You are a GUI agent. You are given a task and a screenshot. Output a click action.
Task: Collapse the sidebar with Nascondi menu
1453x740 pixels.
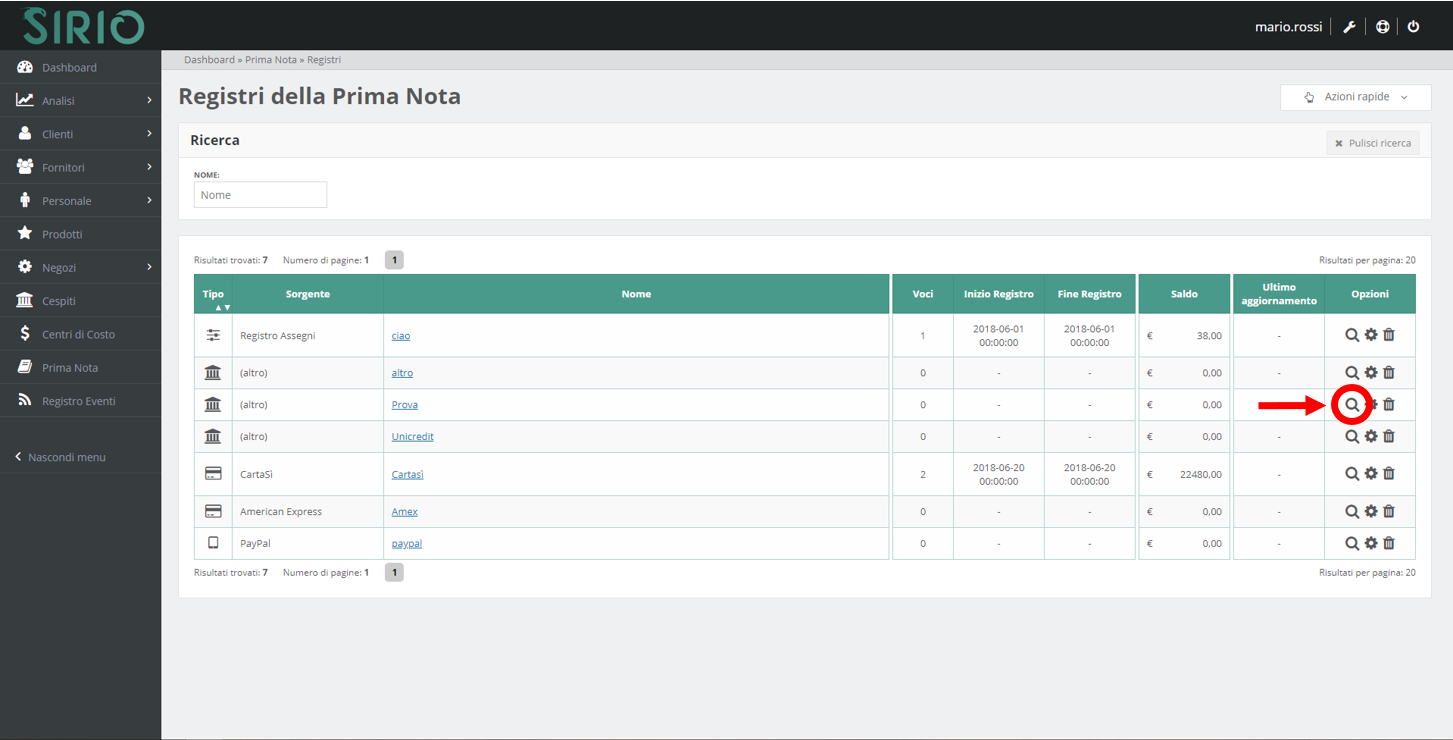click(66, 457)
